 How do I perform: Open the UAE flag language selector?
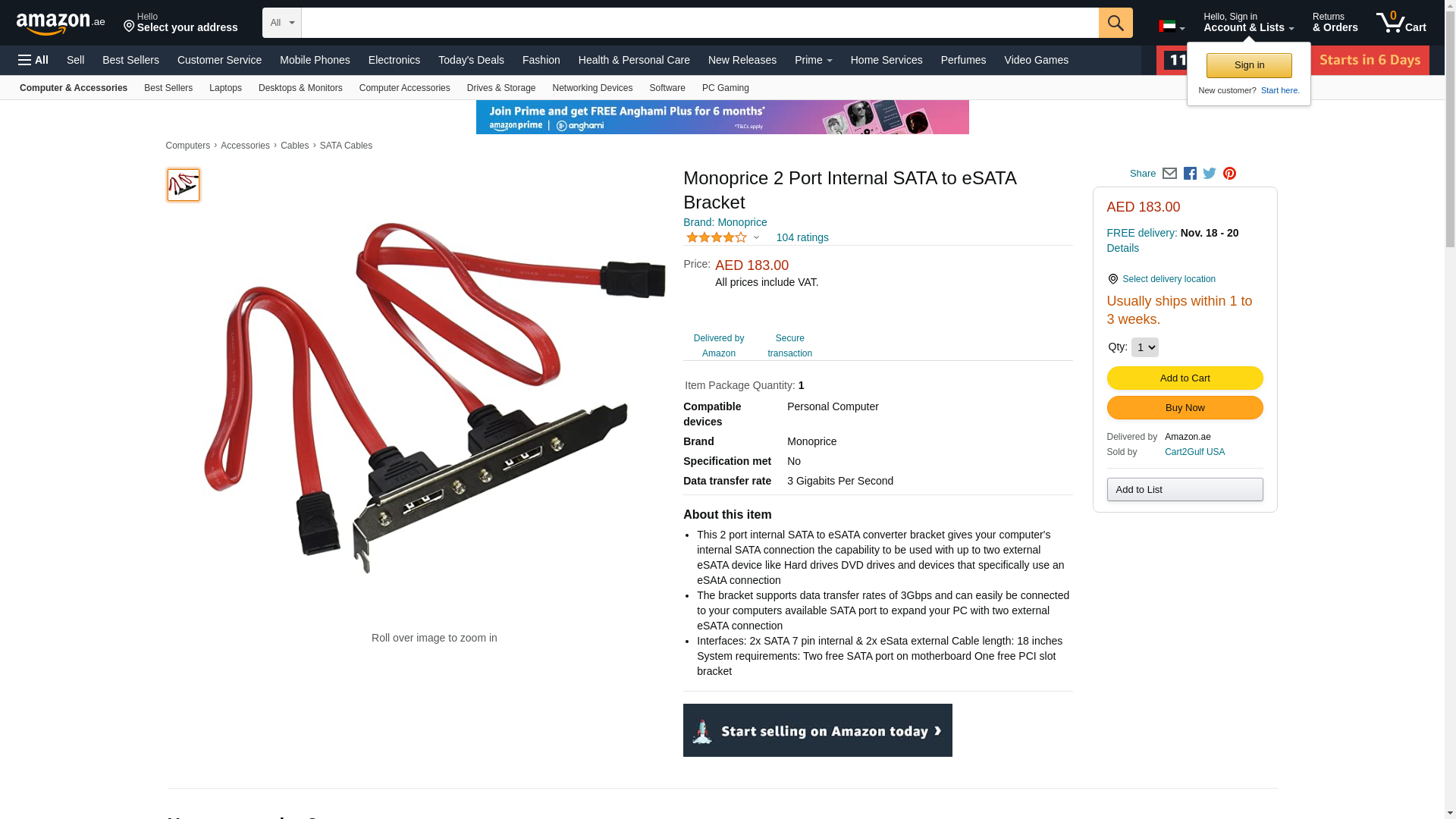pyautogui.click(x=1172, y=27)
